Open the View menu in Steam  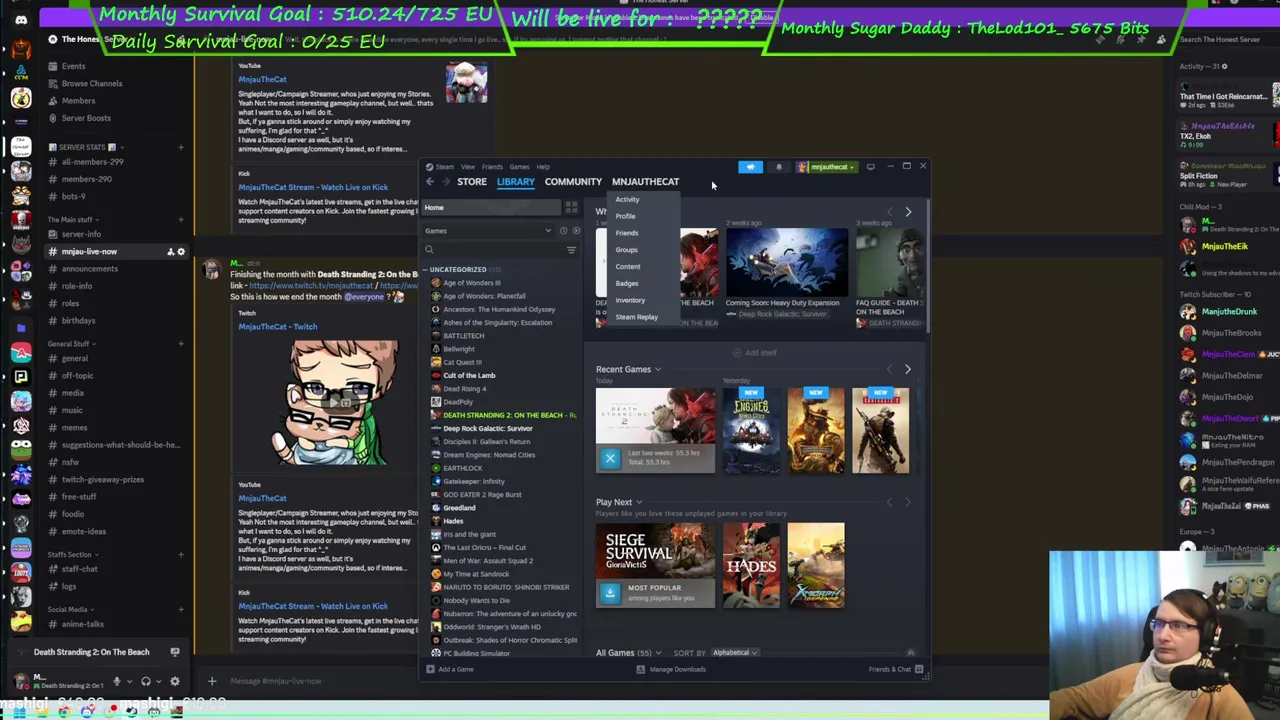(468, 167)
